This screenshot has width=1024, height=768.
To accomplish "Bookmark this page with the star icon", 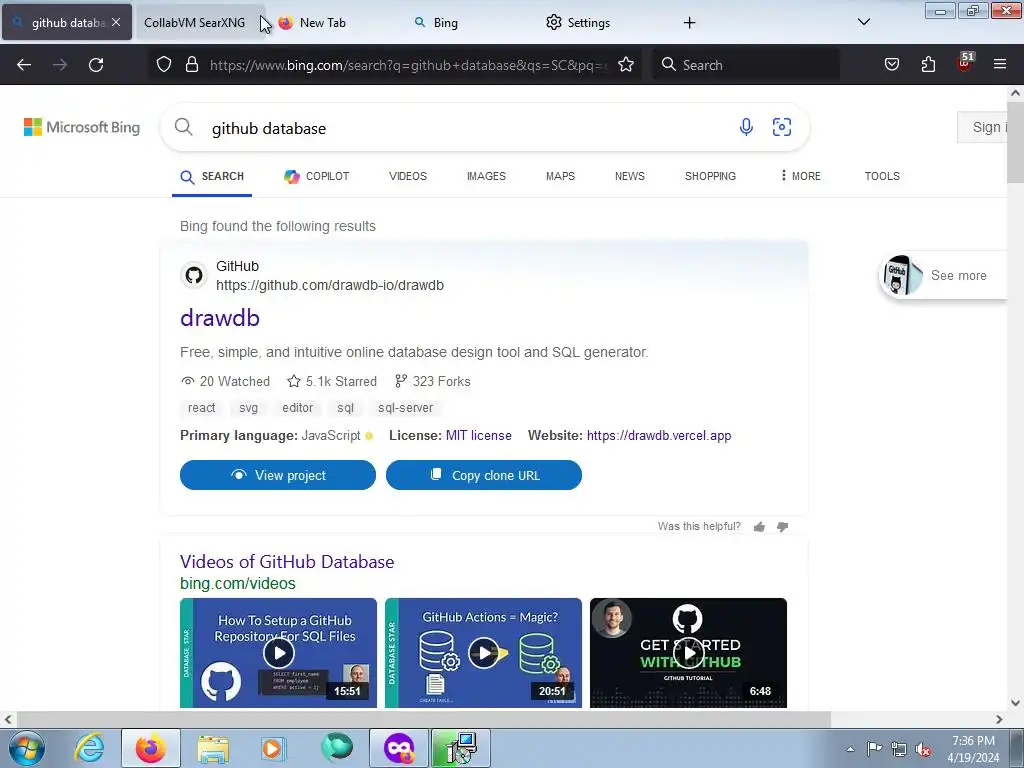I will coord(626,65).
